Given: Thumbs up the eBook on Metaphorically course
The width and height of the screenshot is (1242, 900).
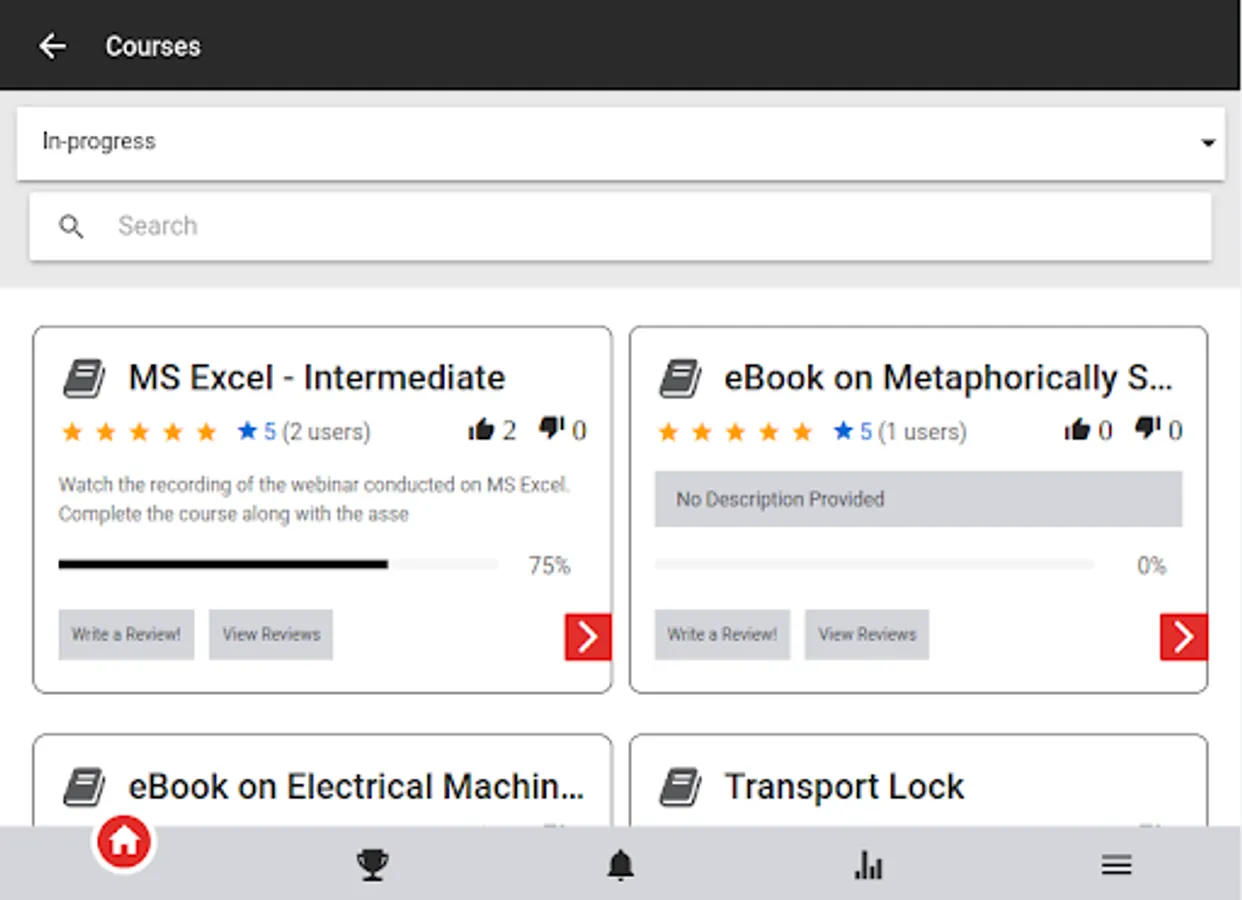Looking at the screenshot, I should pos(1077,430).
